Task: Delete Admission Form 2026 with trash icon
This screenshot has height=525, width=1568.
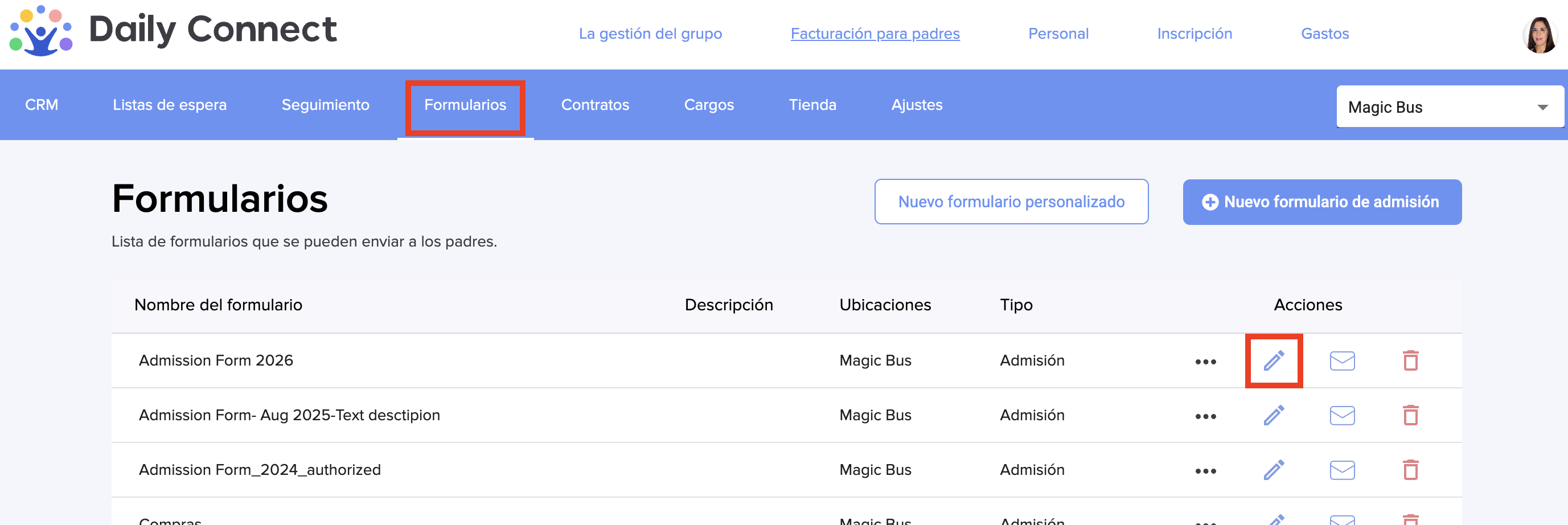Action: click(x=1410, y=360)
